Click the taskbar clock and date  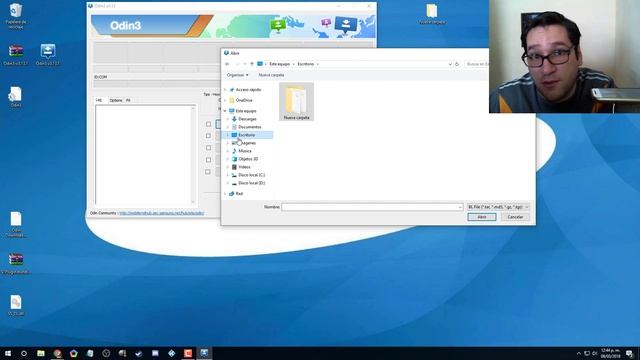click(610, 353)
